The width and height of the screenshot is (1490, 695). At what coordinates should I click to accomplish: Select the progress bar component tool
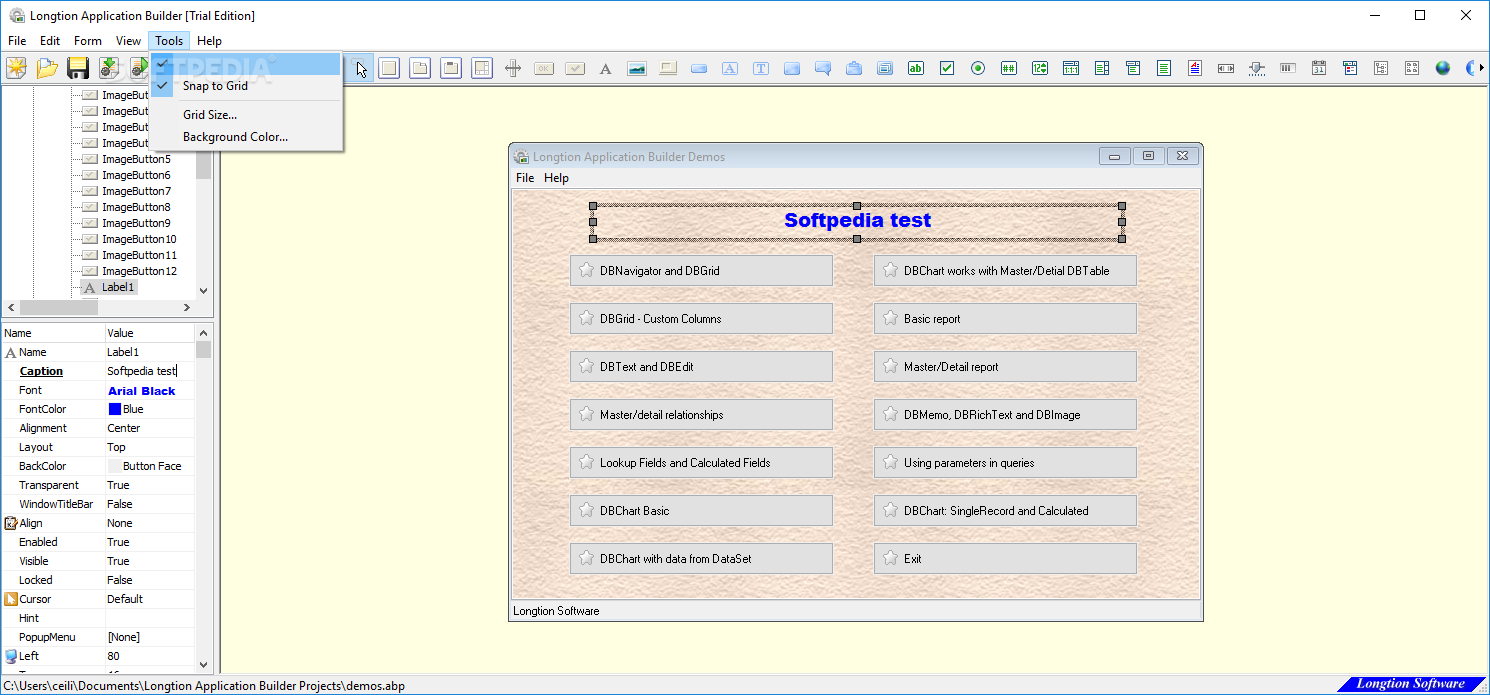coord(1288,68)
